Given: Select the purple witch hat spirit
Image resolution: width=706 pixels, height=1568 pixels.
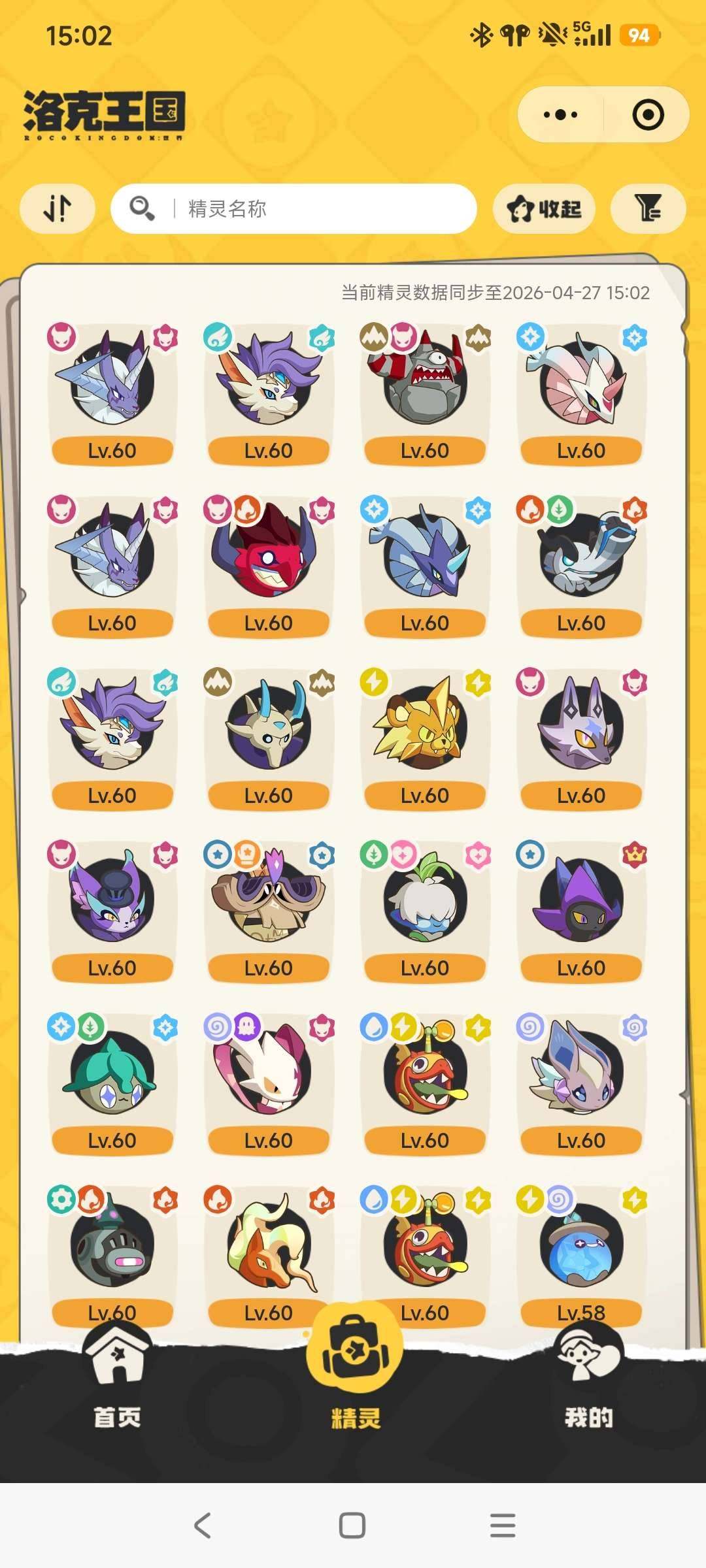Looking at the screenshot, I should (581, 911).
